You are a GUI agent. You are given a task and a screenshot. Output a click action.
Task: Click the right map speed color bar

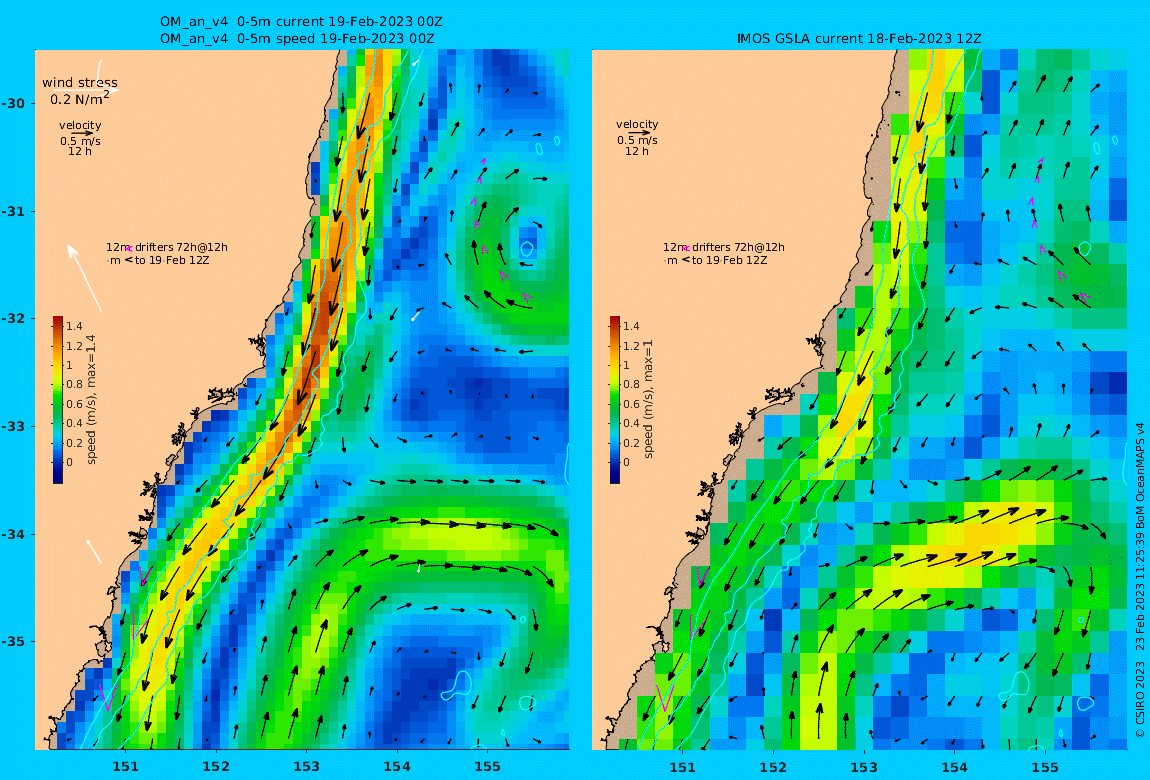click(615, 400)
